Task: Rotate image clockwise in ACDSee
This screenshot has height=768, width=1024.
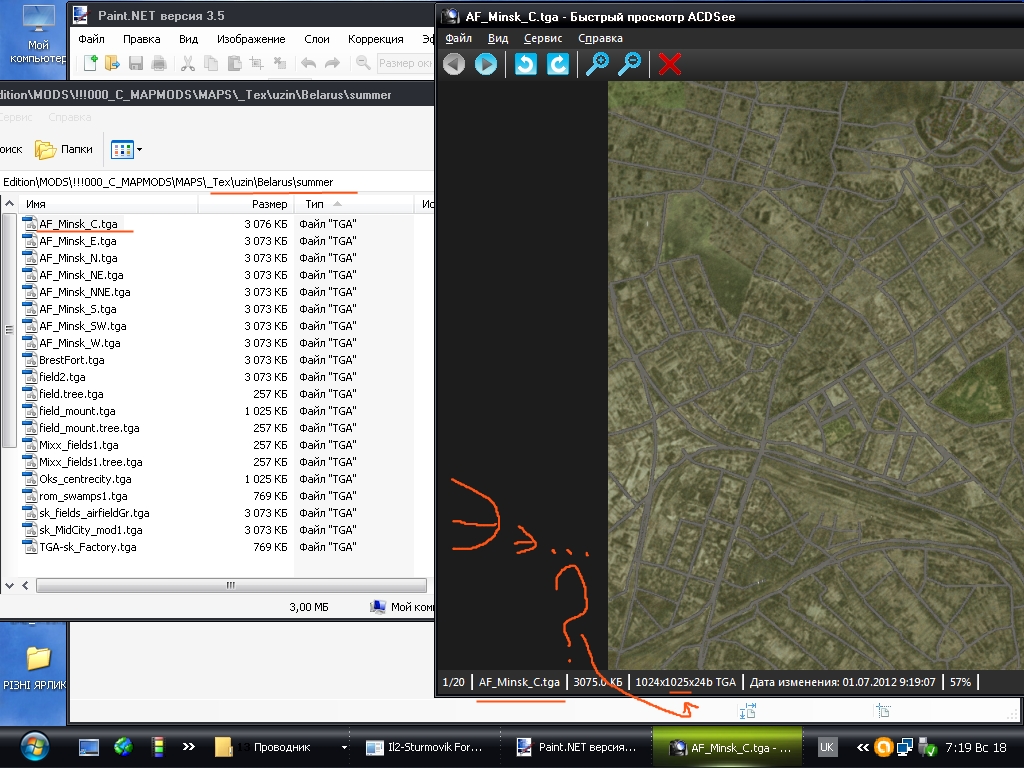Action: click(x=558, y=65)
